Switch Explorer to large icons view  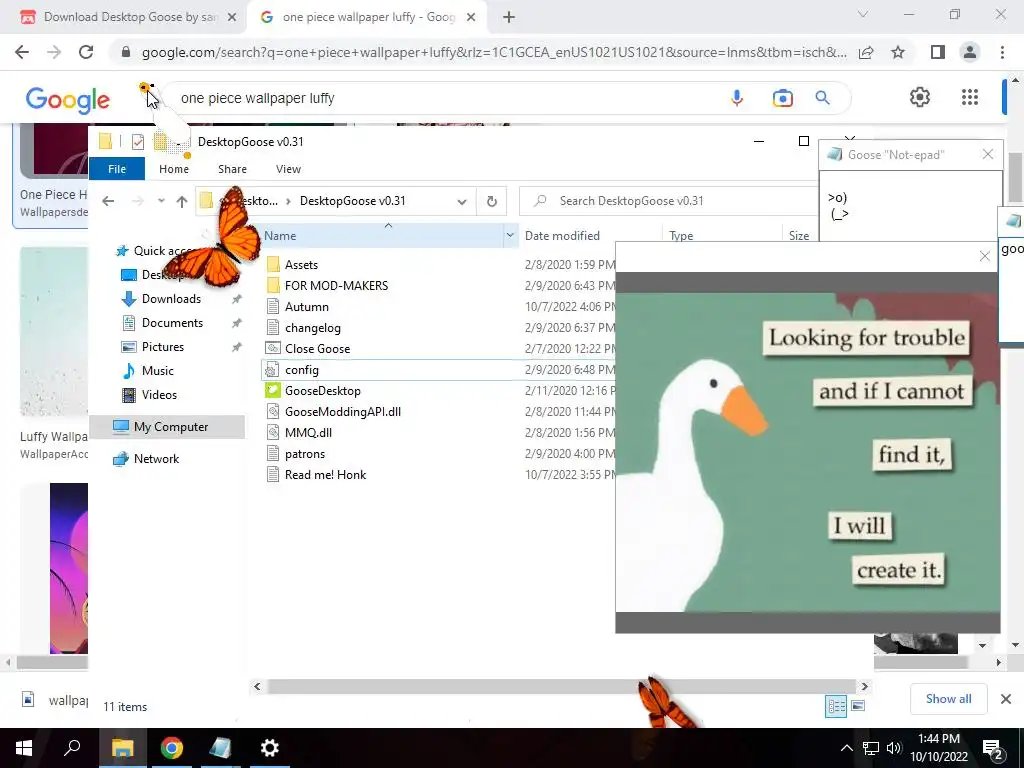[858, 706]
